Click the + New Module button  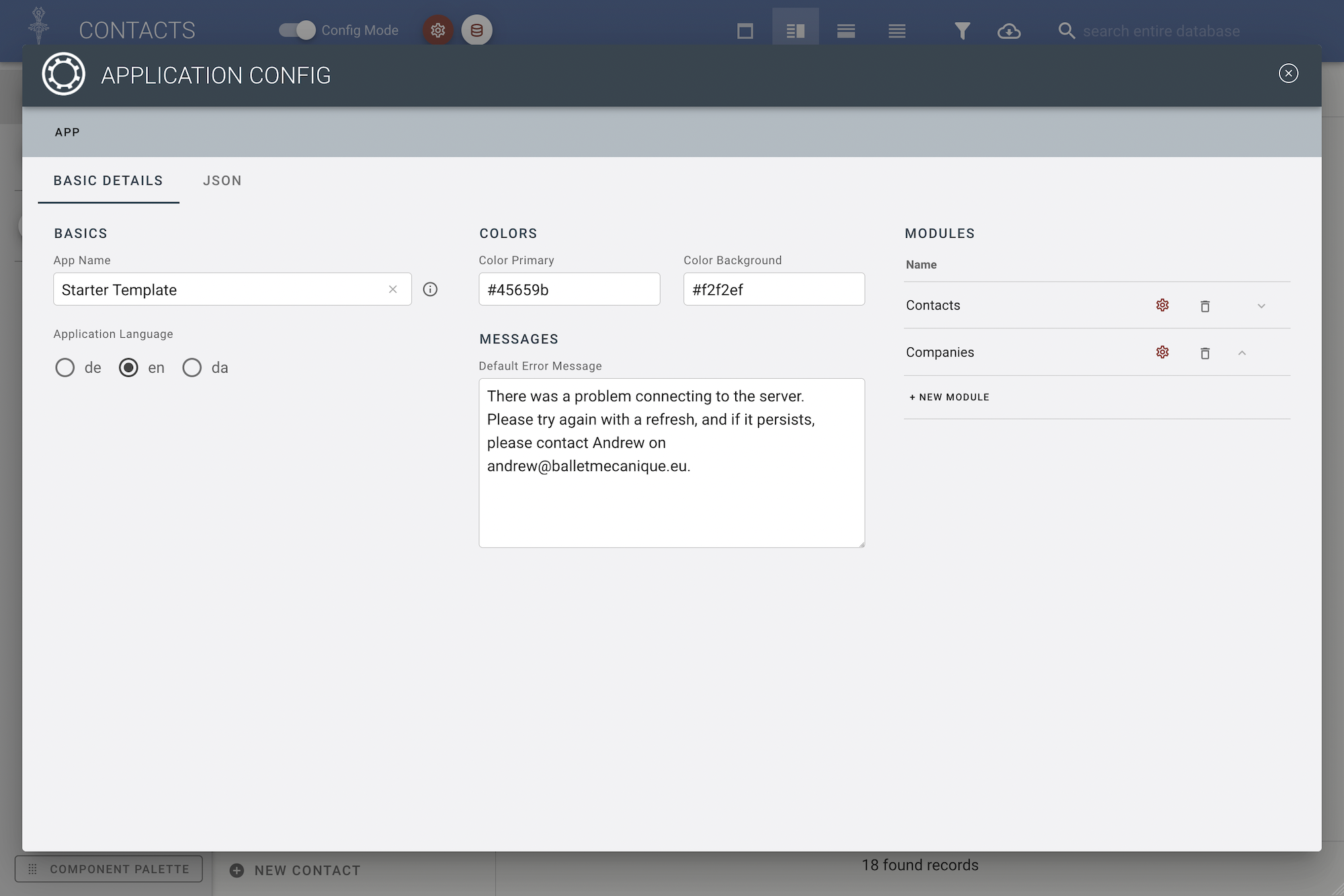(x=949, y=397)
